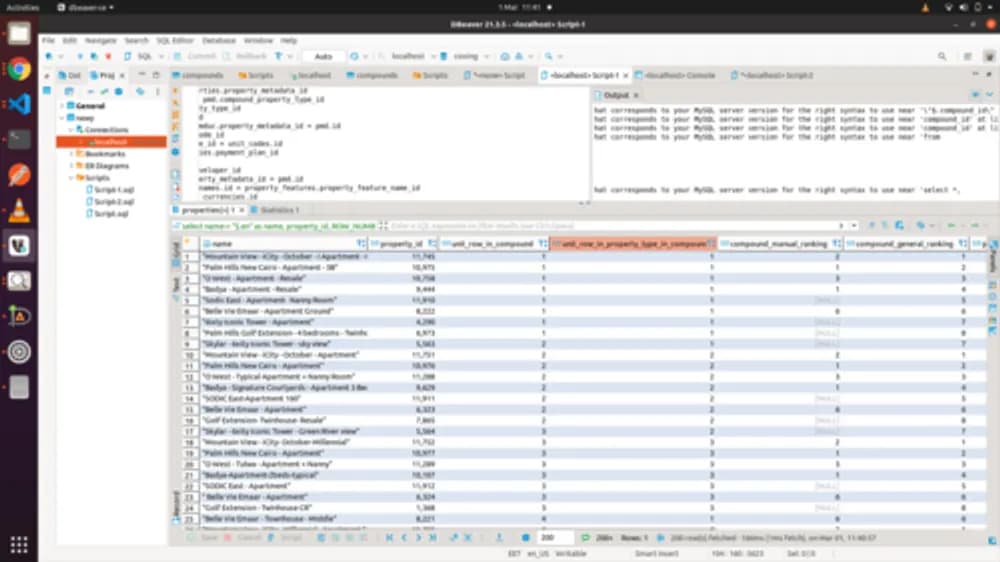Image resolution: width=1000 pixels, height=562 pixels.
Task: Run the SQL statement from editor gutter
Action: tap(175, 91)
